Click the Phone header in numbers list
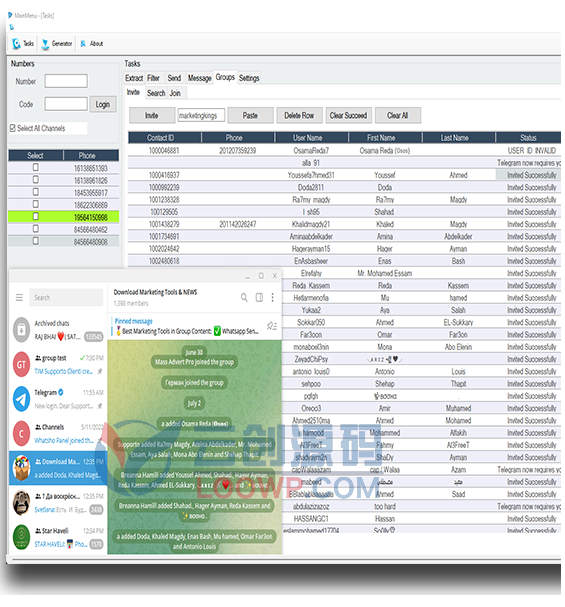Screen dimensions: 565x607 (x=91, y=155)
